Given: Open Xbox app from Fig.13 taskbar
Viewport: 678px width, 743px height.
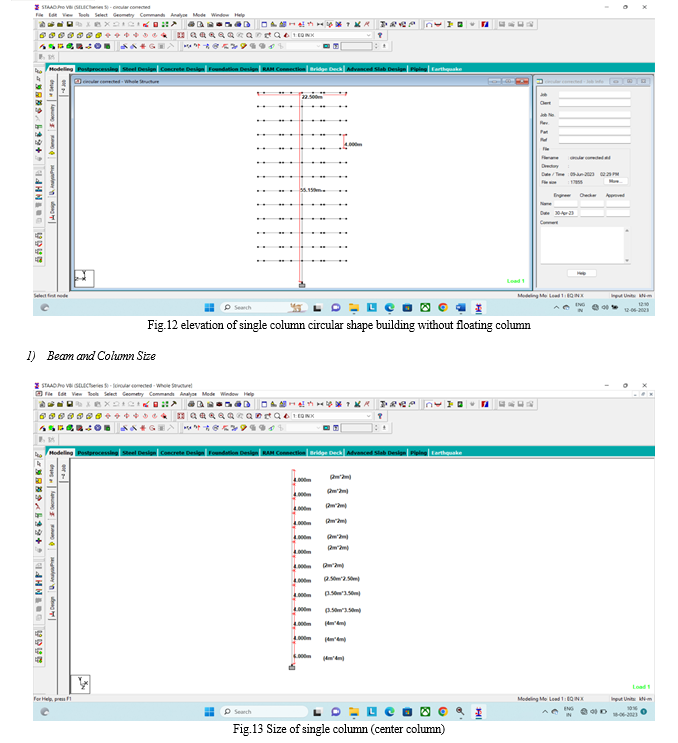Looking at the screenshot, I should tap(425, 712).
